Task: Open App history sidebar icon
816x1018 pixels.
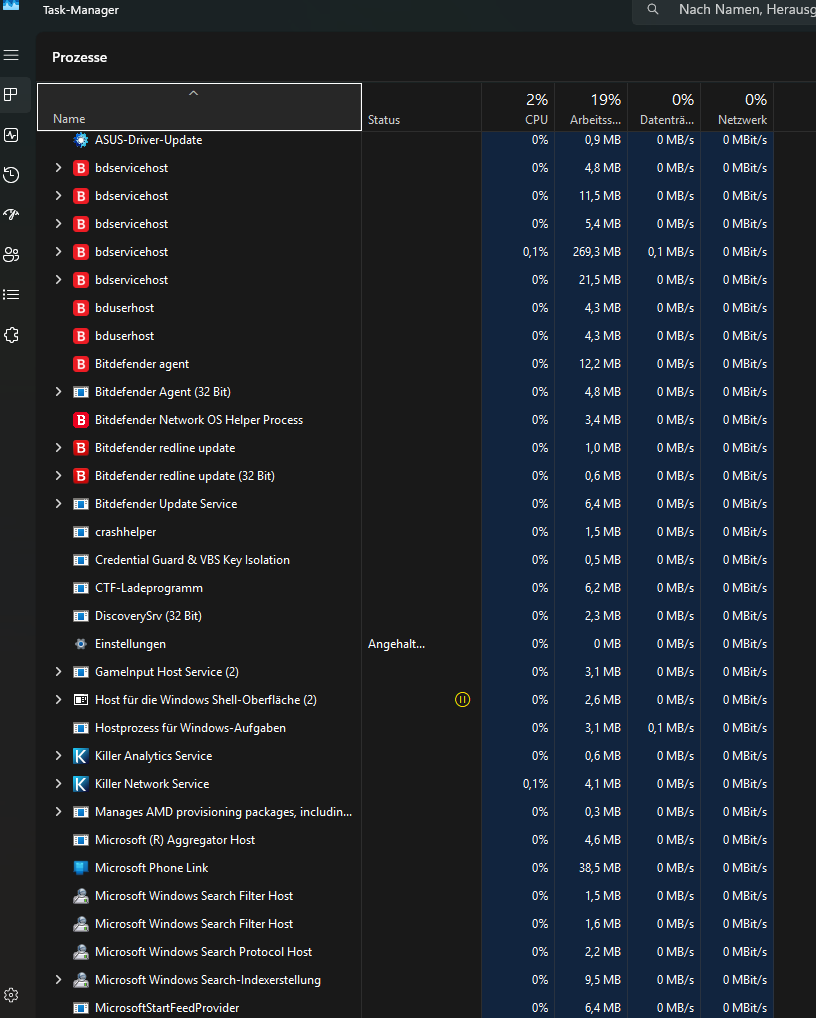Action: (x=11, y=175)
